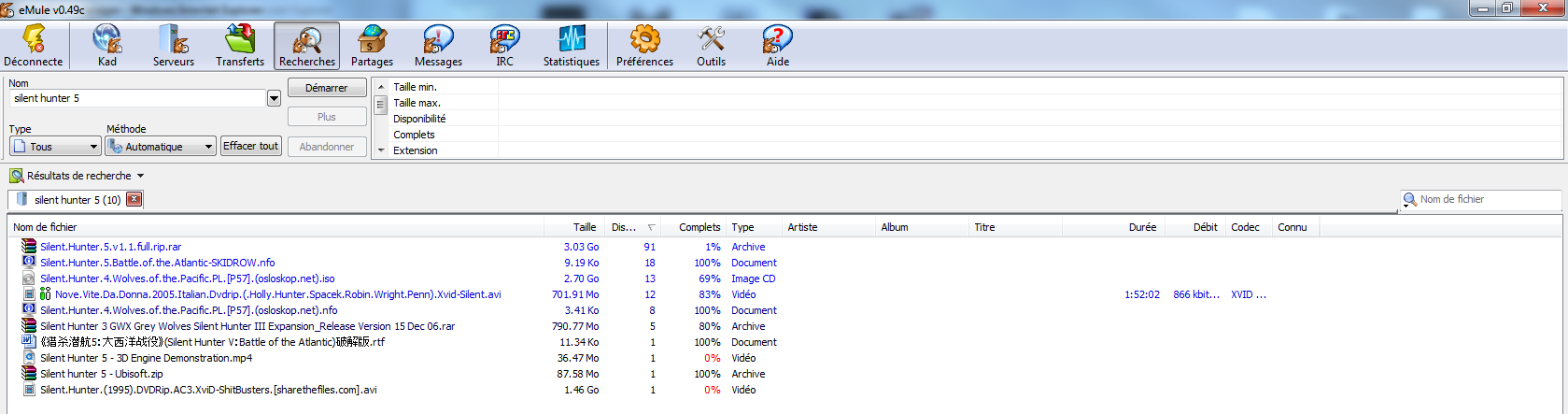The image size is (1568, 414).
Task: Select Silent Hunter 5 - 3D Engine Demonstration.mp4
Action: point(146,358)
